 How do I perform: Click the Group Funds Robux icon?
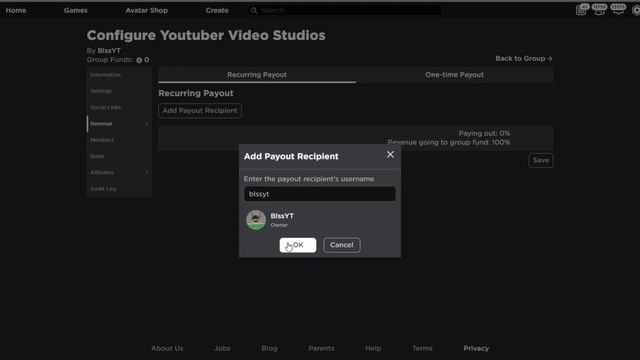(139, 60)
